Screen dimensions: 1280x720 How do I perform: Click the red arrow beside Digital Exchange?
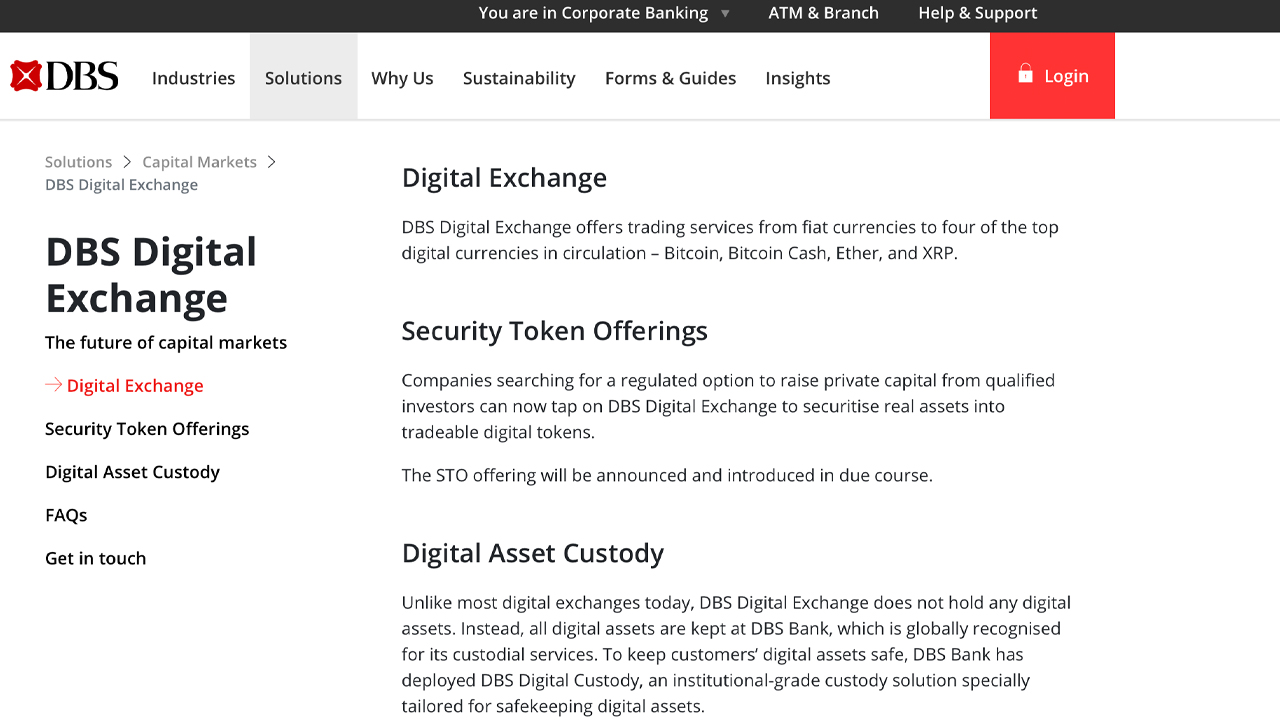[51, 385]
